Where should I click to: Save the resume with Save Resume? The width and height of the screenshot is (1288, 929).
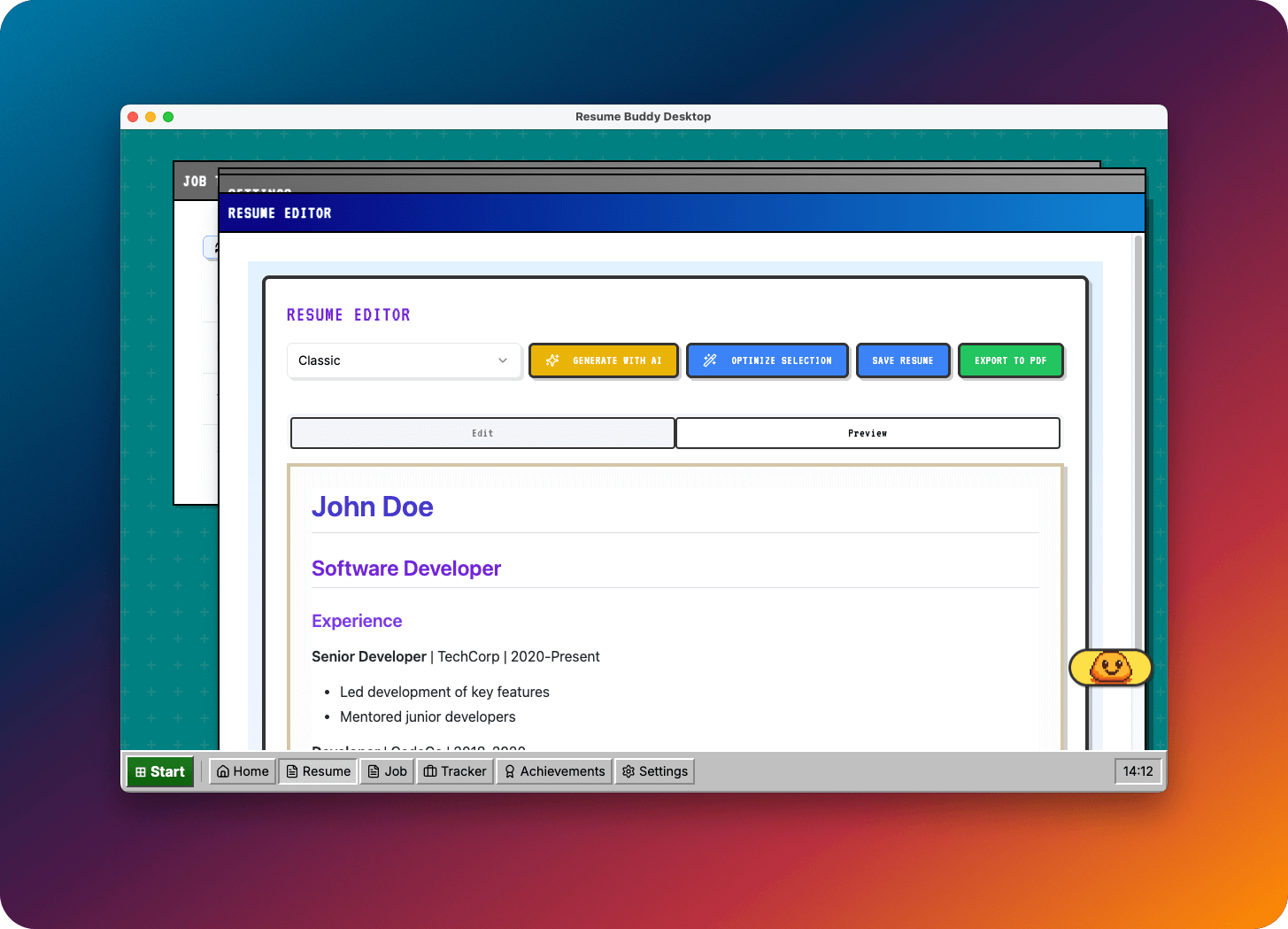pos(903,360)
